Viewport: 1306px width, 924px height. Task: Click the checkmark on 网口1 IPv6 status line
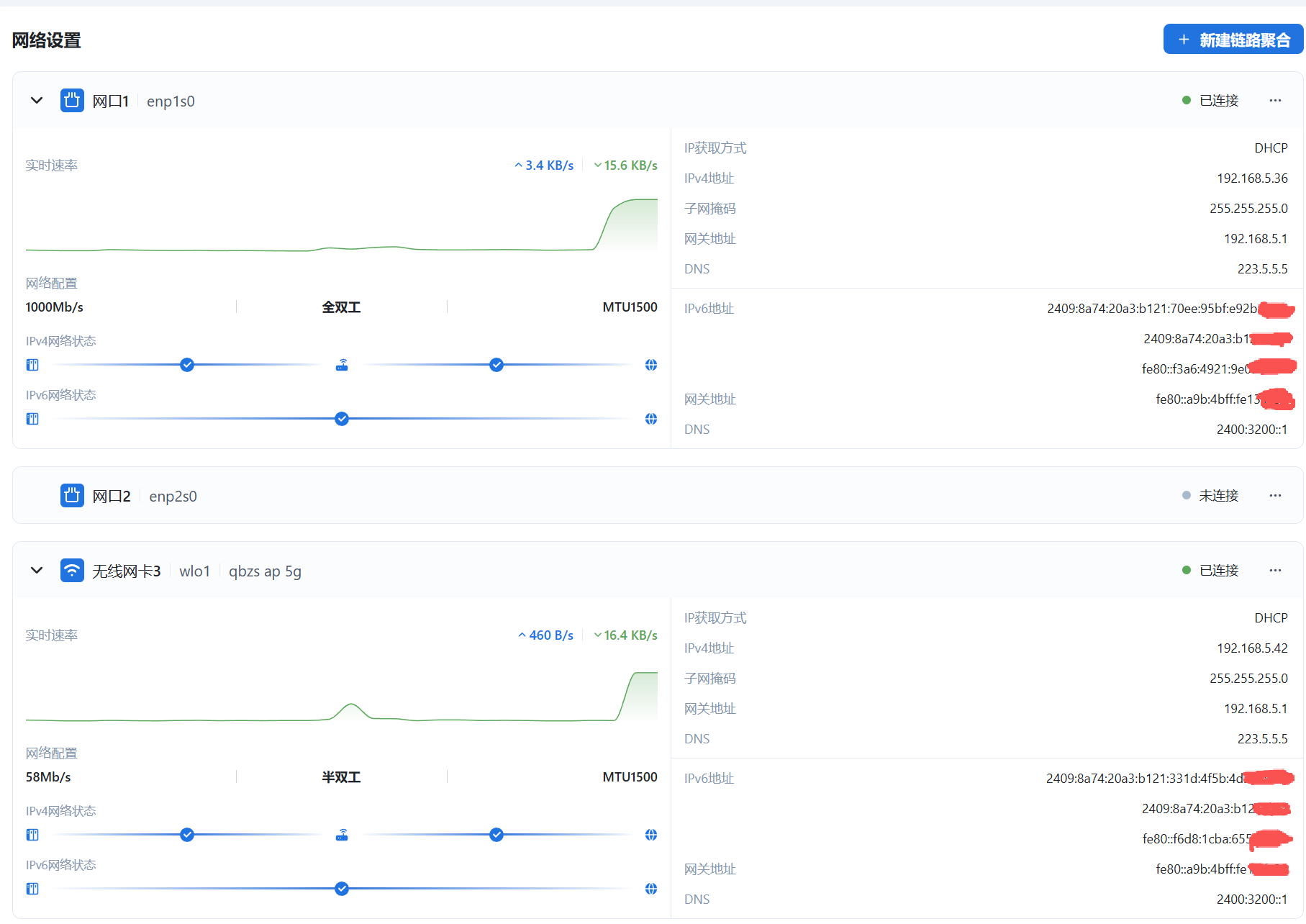(342, 419)
